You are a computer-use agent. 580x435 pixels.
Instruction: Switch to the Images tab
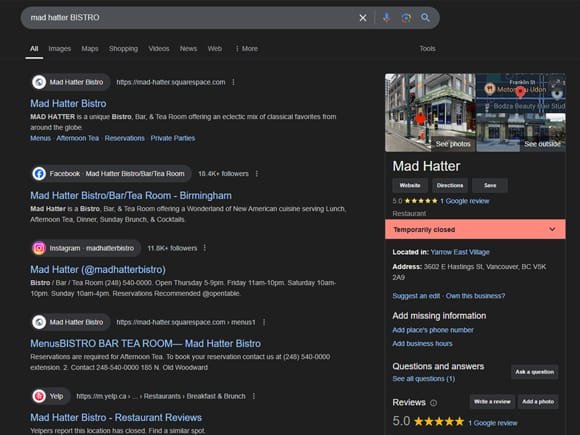pyautogui.click(x=60, y=49)
